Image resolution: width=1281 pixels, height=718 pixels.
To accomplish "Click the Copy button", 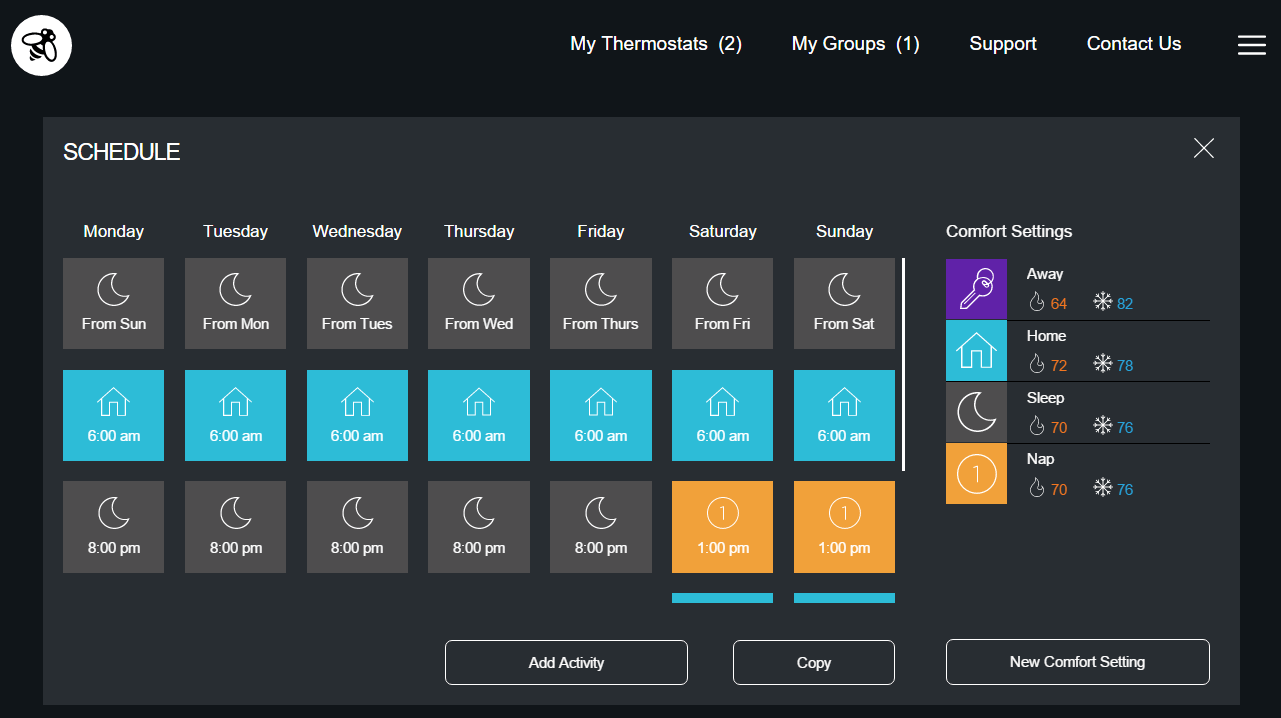I will click(x=813, y=662).
